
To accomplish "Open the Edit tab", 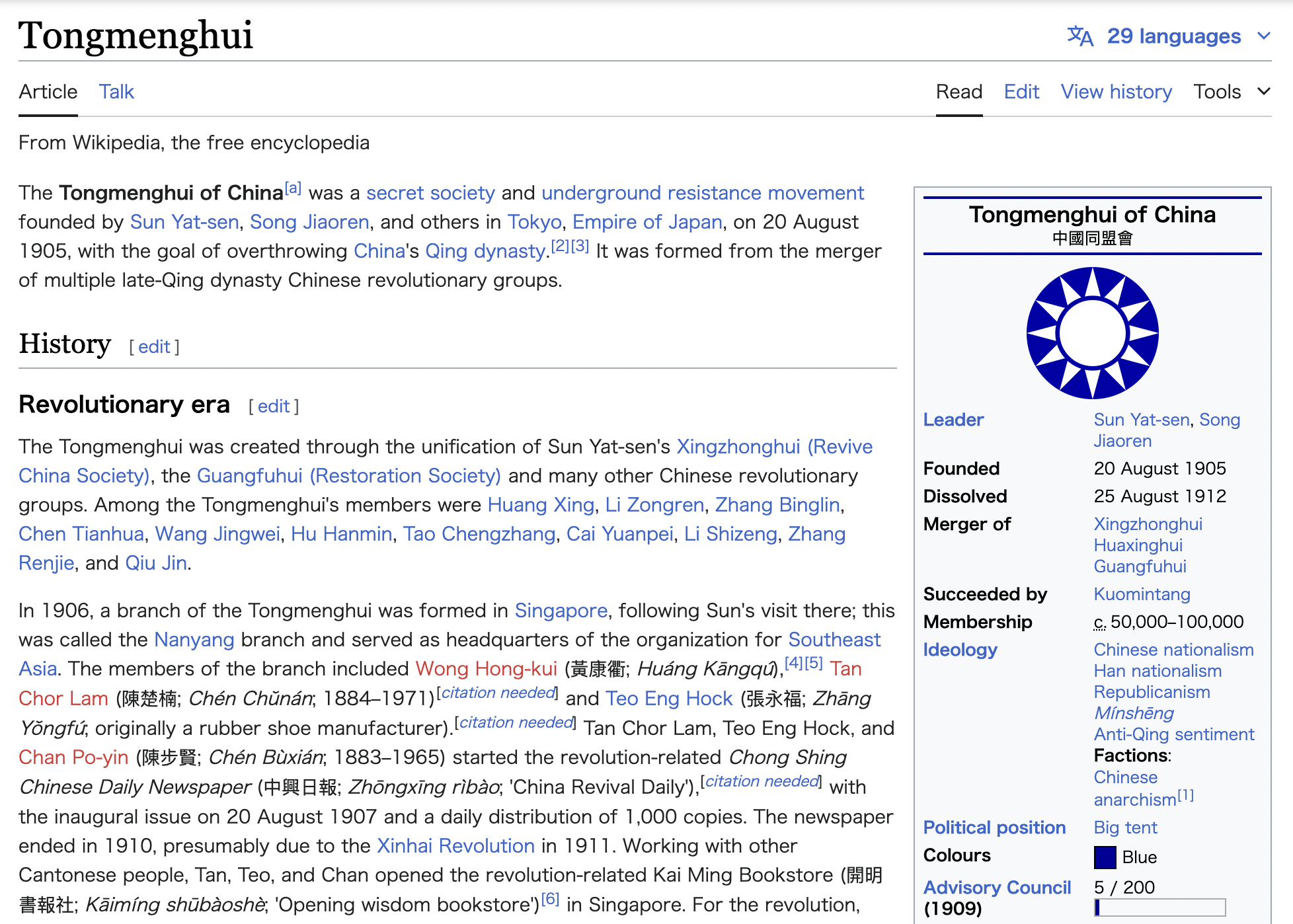I will [x=1021, y=91].
